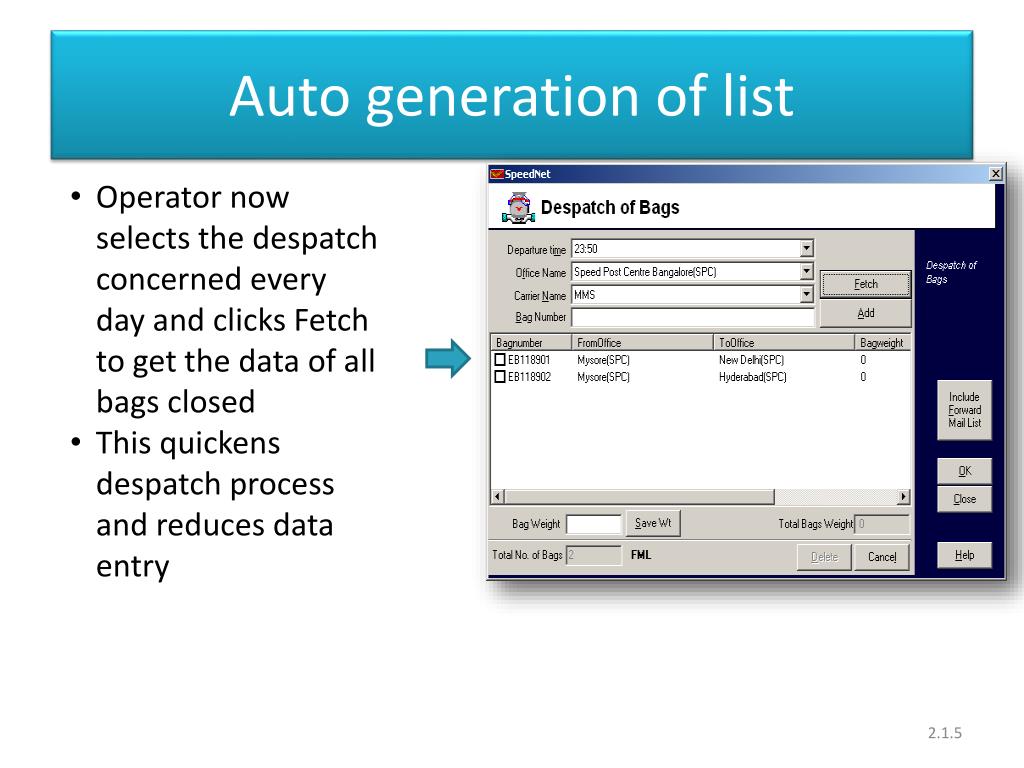Click the FromOffice column header
The image size is (1024, 768).
[x=643, y=342]
